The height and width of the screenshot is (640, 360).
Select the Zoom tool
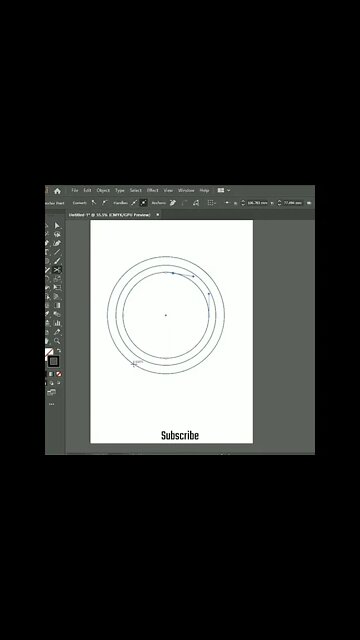tap(57, 341)
